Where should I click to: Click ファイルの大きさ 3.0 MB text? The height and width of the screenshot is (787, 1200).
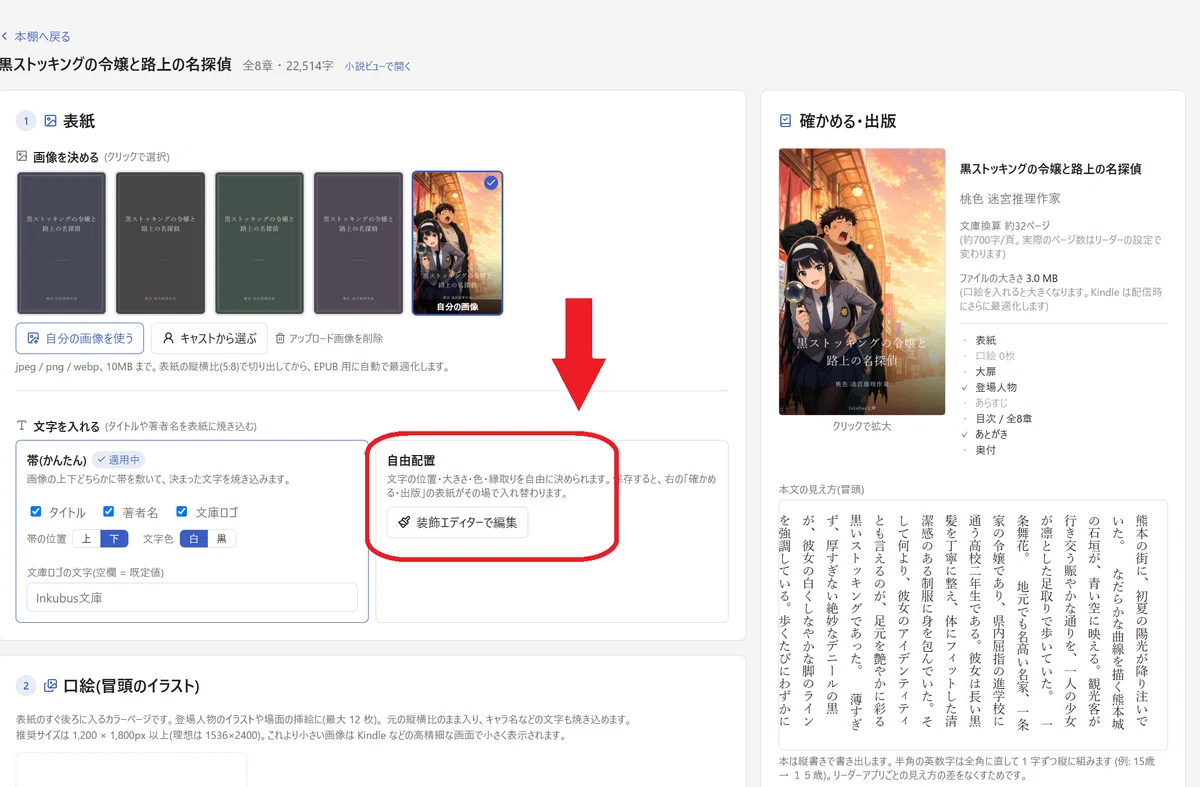pyautogui.click(x=1009, y=278)
